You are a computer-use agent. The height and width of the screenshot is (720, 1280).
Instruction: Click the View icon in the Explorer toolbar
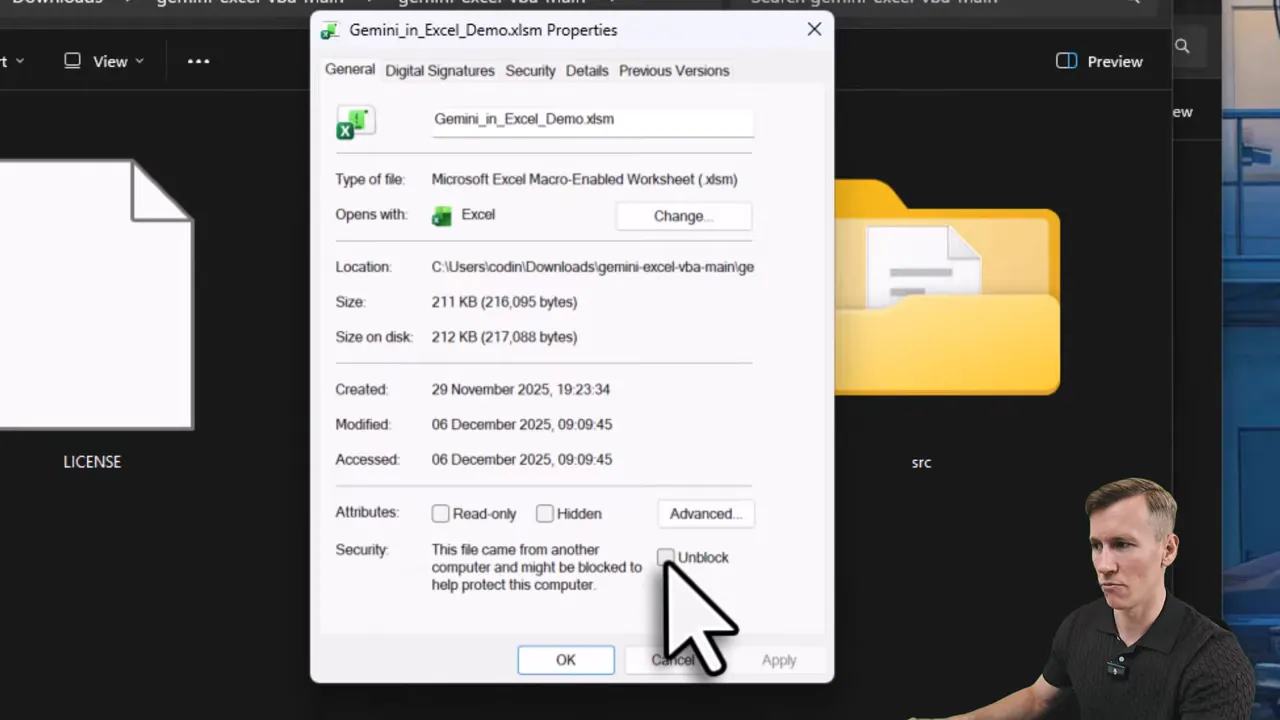pyautogui.click(x=72, y=61)
